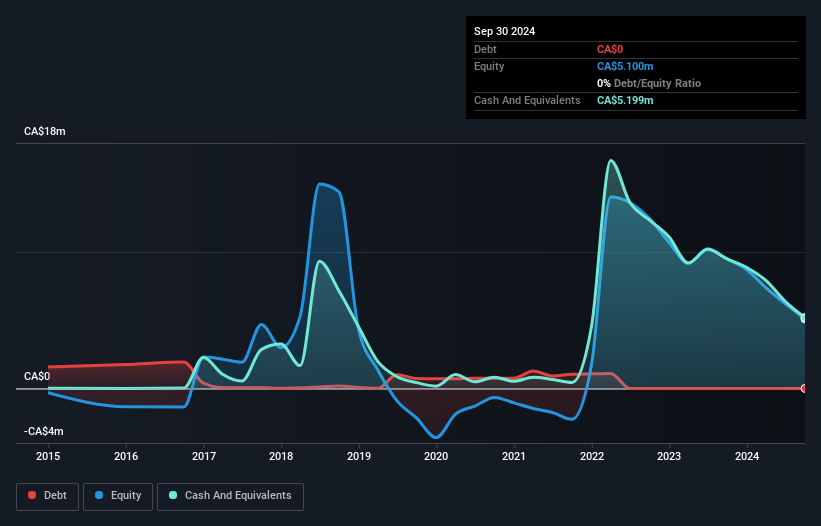Click the CA$5.100m equity value in tooltip
The image size is (821, 526).
(625, 66)
